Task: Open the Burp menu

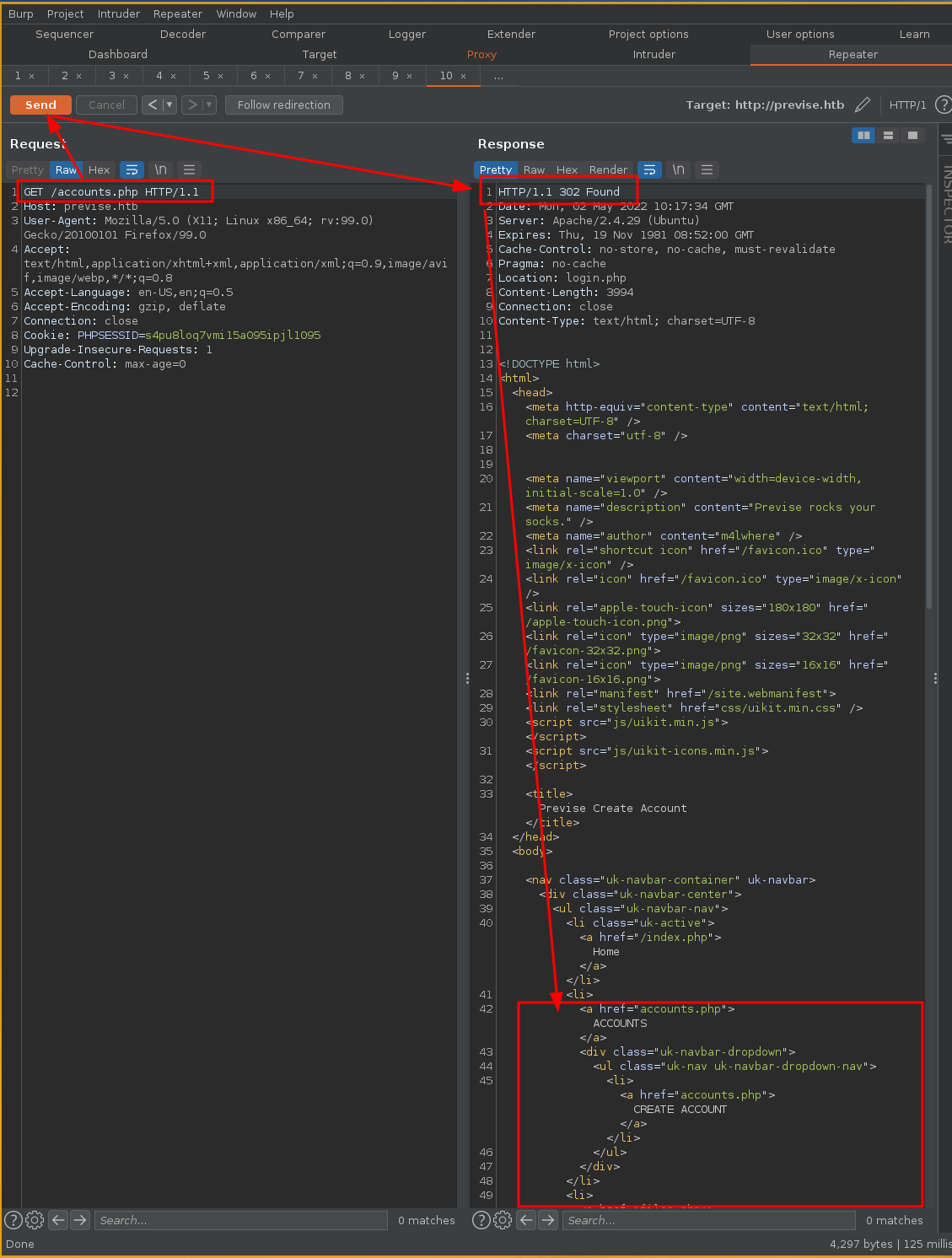Action: pos(21,13)
